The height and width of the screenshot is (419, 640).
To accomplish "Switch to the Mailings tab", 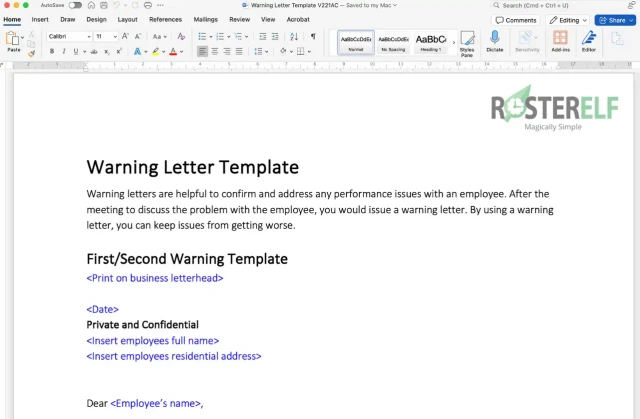I will (x=205, y=19).
